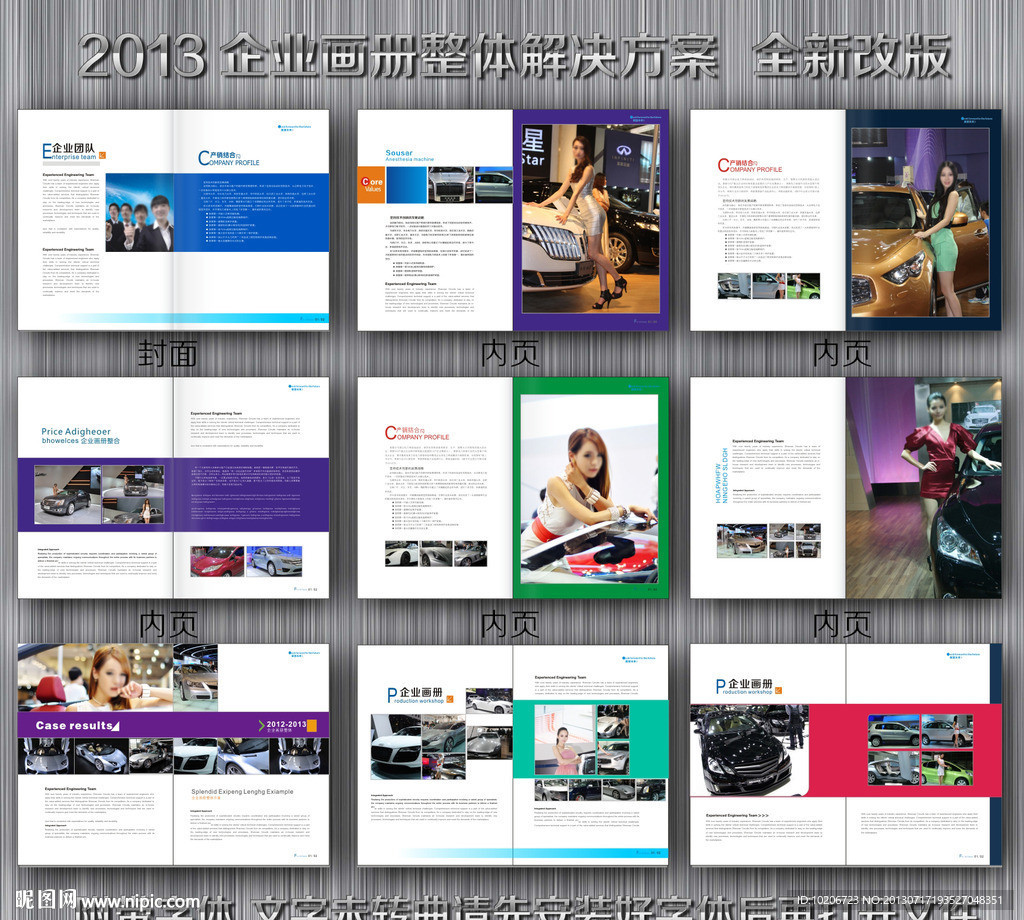Viewport: 1024px width, 920px height.
Task: Click red "Company Profile" heading in green-bordered spread
Action: click(x=417, y=433)
